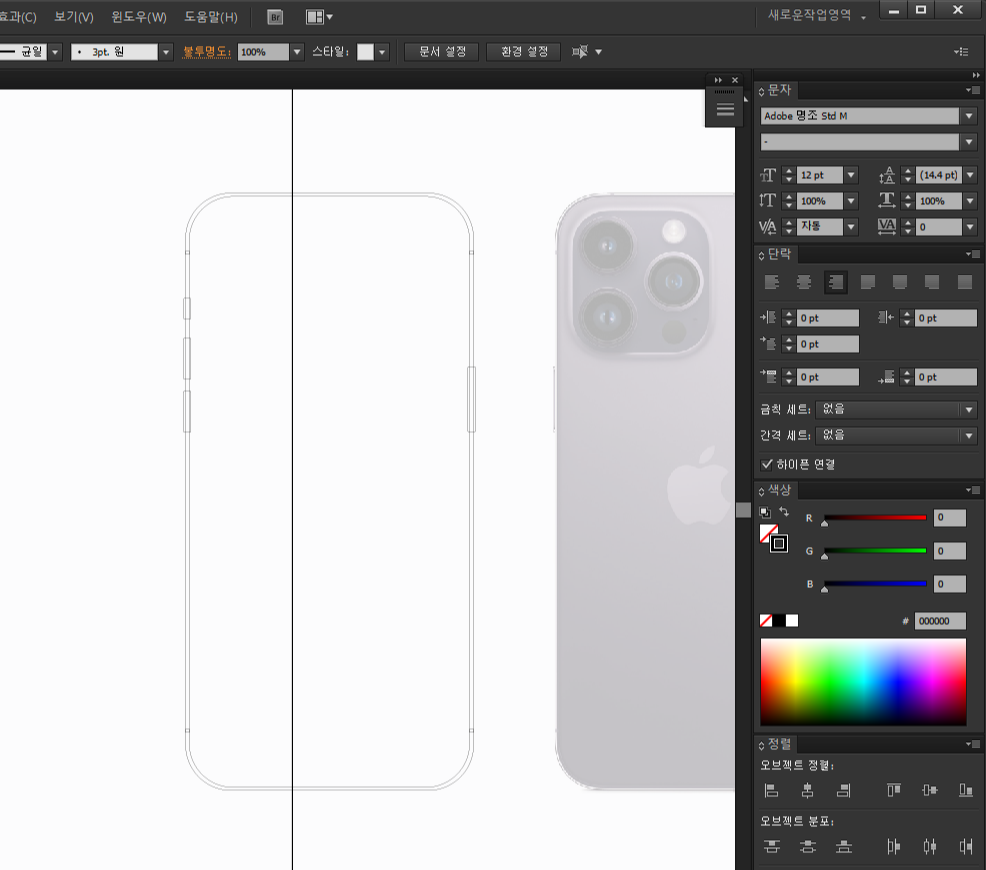Select the 문자 panel tab
The image size is (986, 870).
point(779,91)
